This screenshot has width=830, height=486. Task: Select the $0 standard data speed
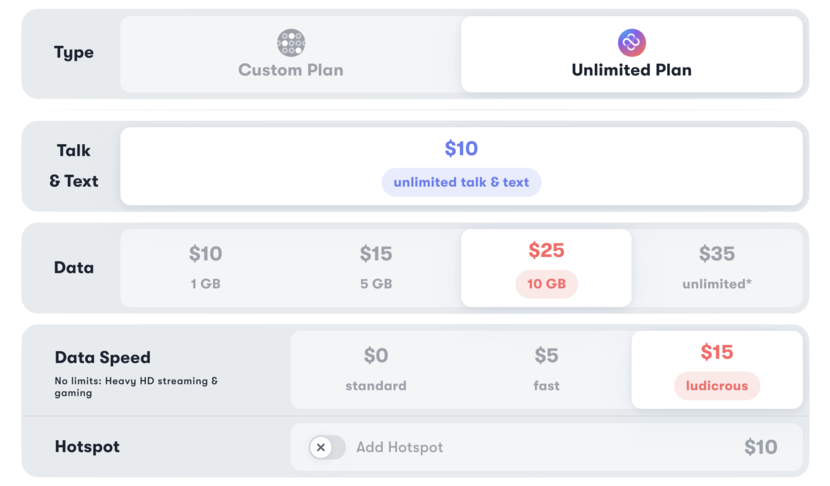coord(376,369)
